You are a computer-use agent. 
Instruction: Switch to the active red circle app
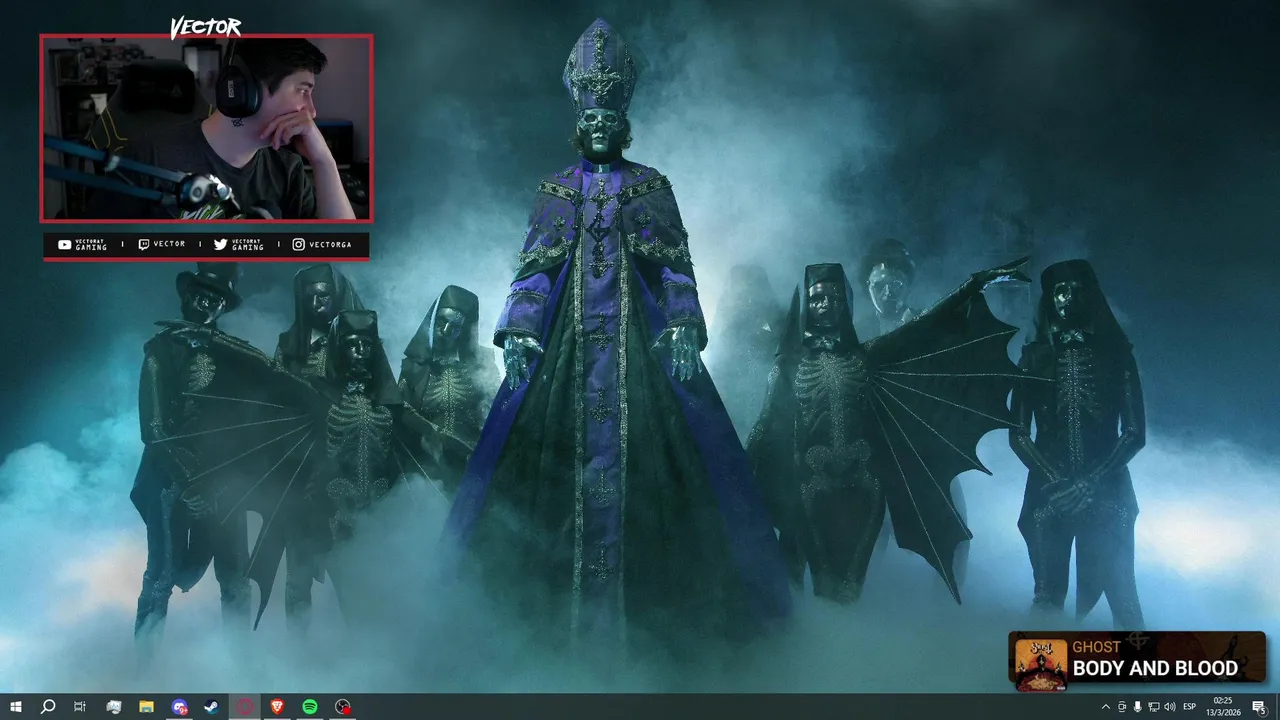point(245,707)
